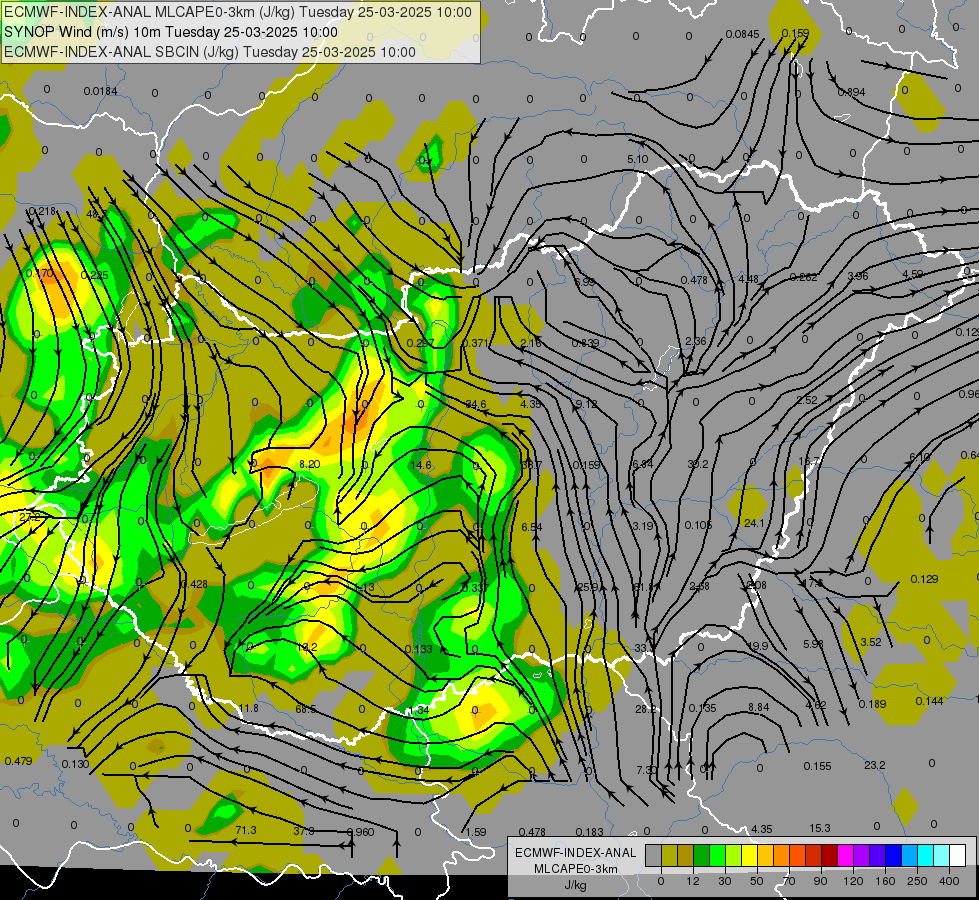
Task: Click the map value '71.3'
Action: pyautogui.click(x=246, y=831)
